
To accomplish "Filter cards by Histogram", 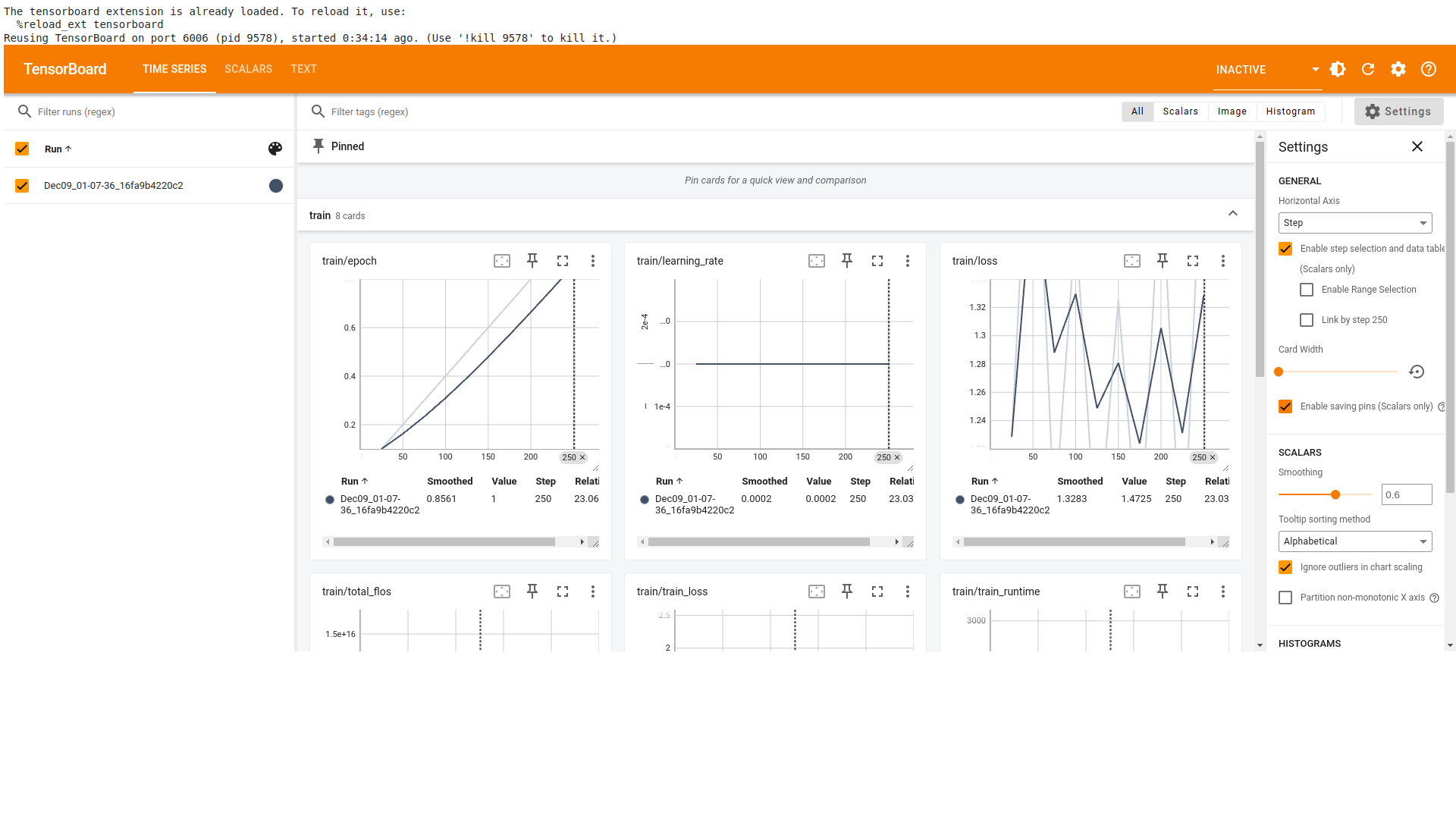I will pos(1291,111).
